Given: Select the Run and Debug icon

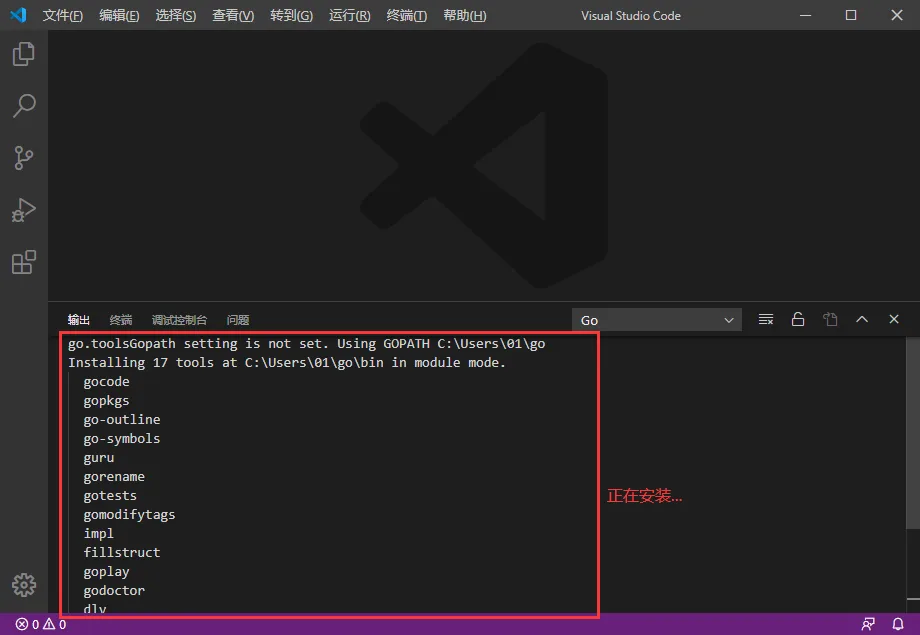Looking at the screenshot, I should tap(22, 210).
